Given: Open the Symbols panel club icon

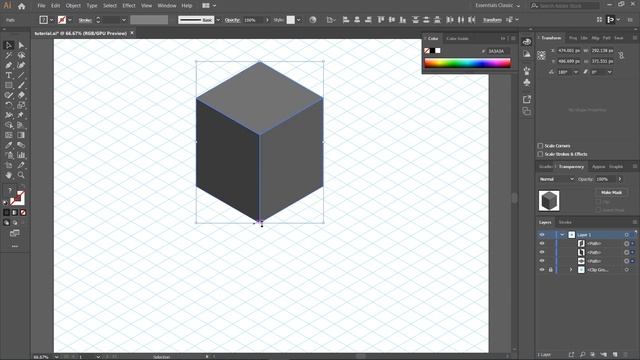Looking at the screenshot, I should pyautogui.click(x=527, y=83).
